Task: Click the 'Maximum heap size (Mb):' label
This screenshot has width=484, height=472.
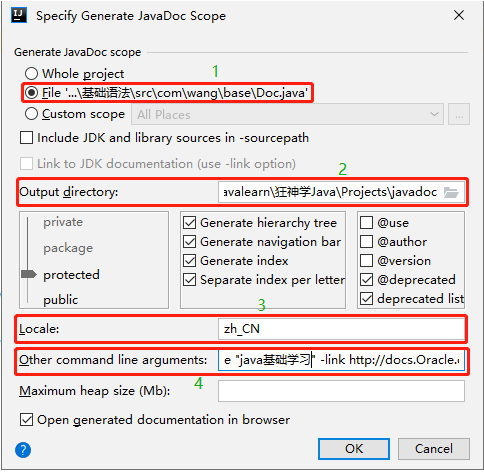Action: point(95,391)
